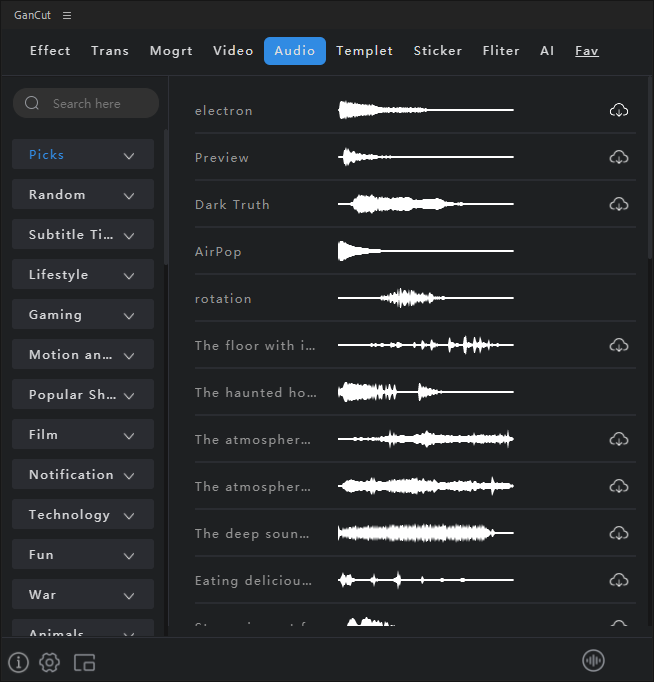The image size is (654, 682).
Task: Expand the Popular Sh... category chevron
Action: (x=129, y=396)
